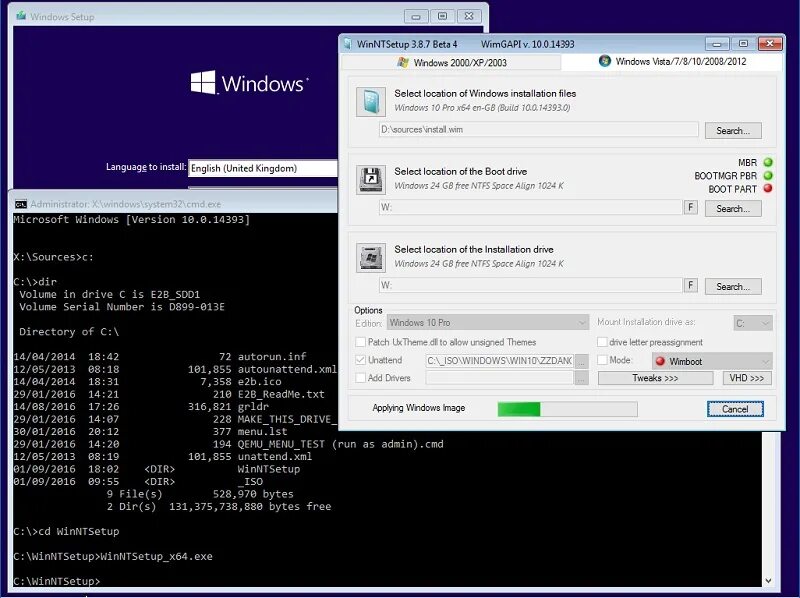Click 'Windows 10 Pro x64 en-GB' build description

point(482,108)
